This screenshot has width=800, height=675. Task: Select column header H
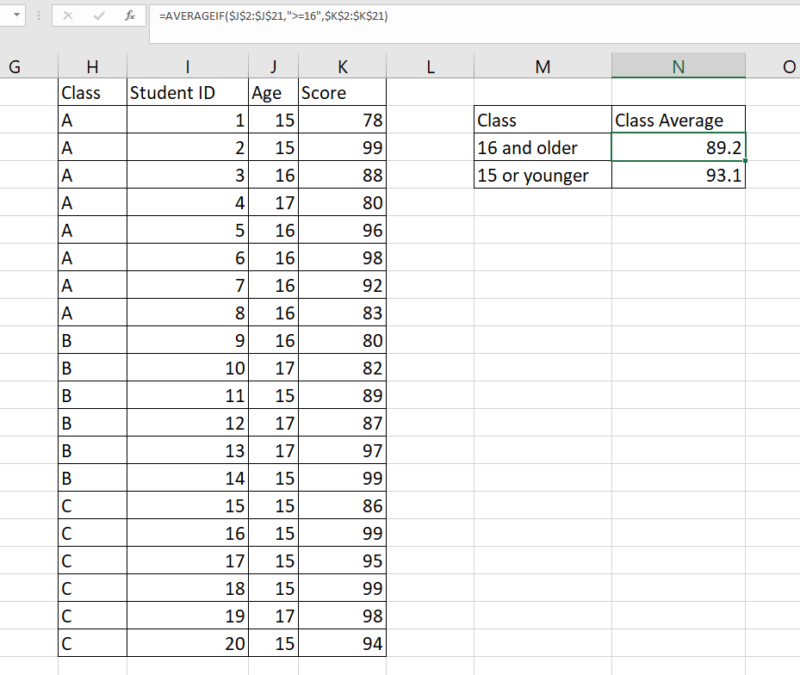92,66
